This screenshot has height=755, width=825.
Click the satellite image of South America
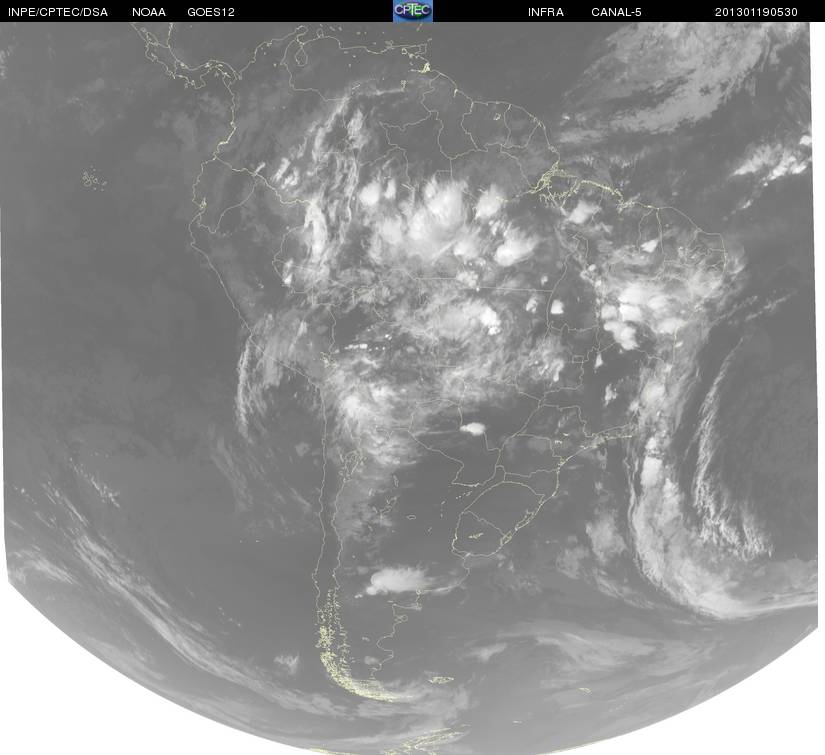(412, 388)
